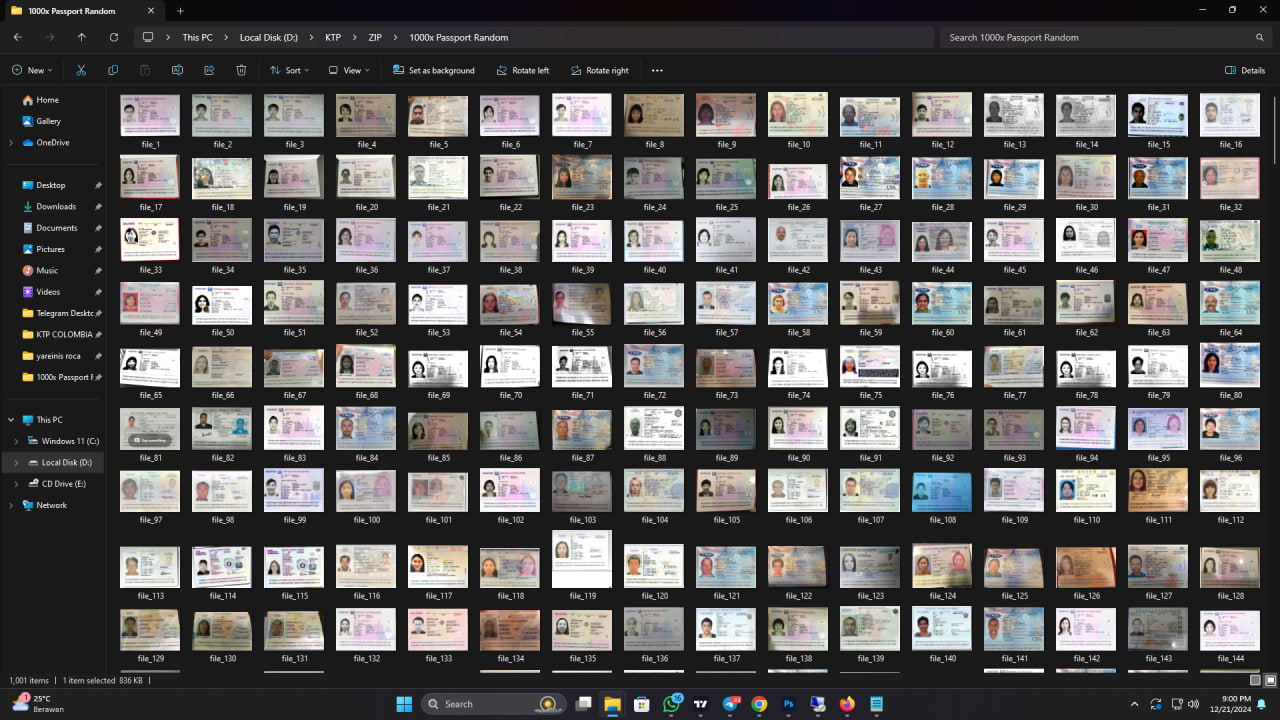The height and width of the screenshot is (720, 1280).
Task: Click the file_23 file name
Action: [x=583, y=207]
